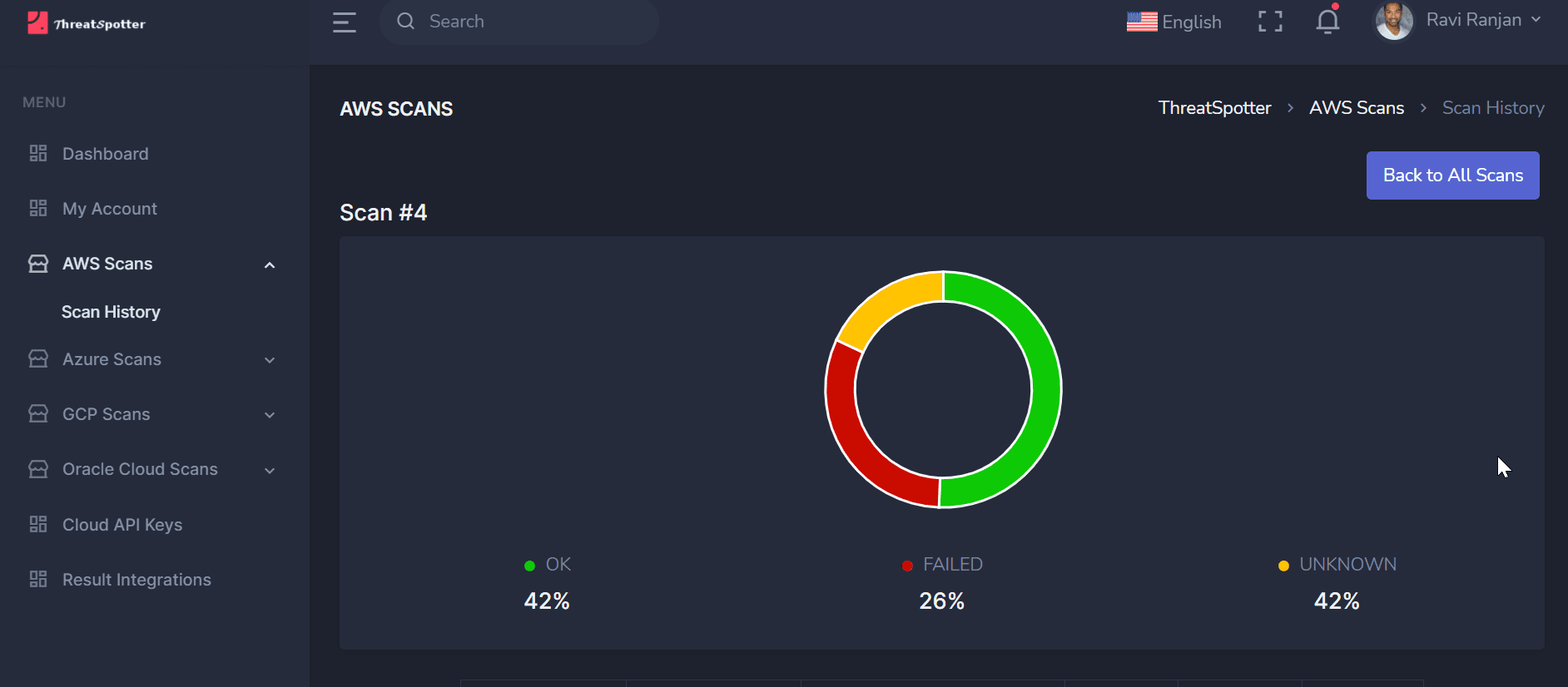Image resolution: width=1568 pixels, height=687 pixels.
Task: Click the MENU sidebar heading
Action: (x=44, y=102)
